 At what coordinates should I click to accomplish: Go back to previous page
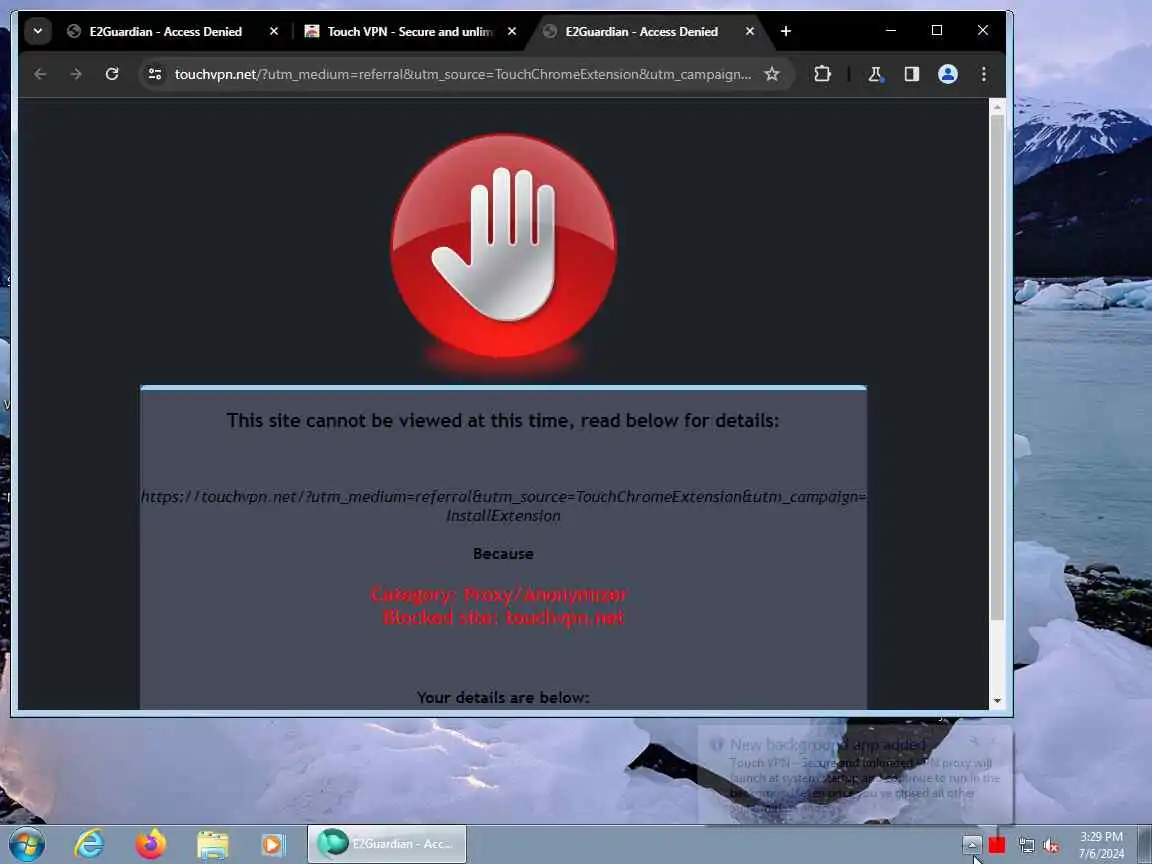pos(40,74)
